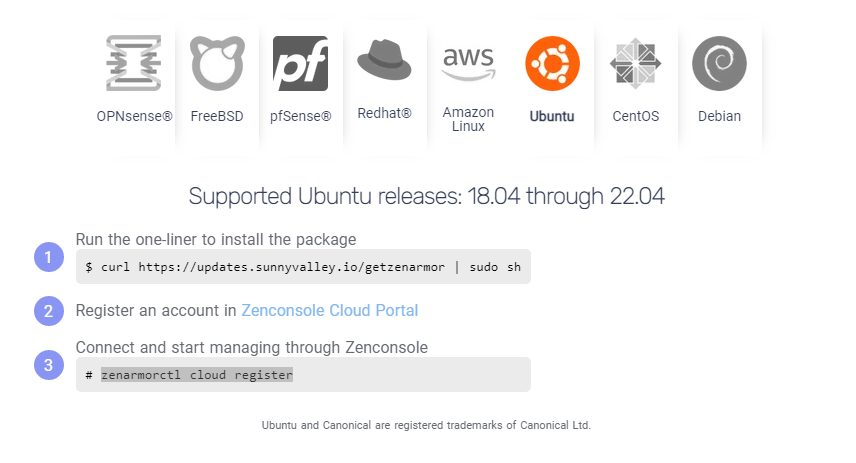
Task: Open the CentOS tab label
Action: coord(635,116)
